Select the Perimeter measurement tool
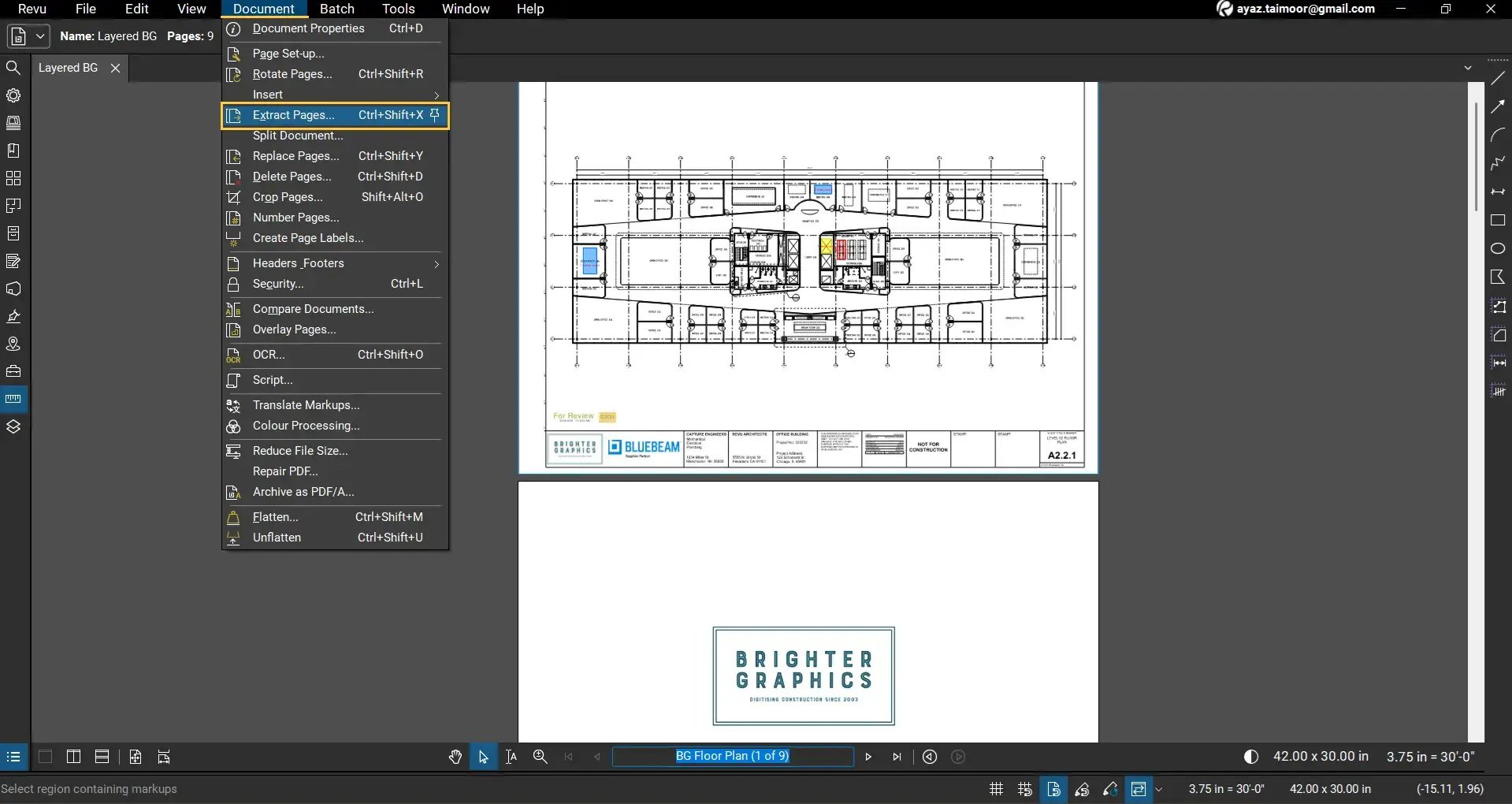This screenshot has width=1512, height=804. pyautogui.click(x=1498, y=307)
